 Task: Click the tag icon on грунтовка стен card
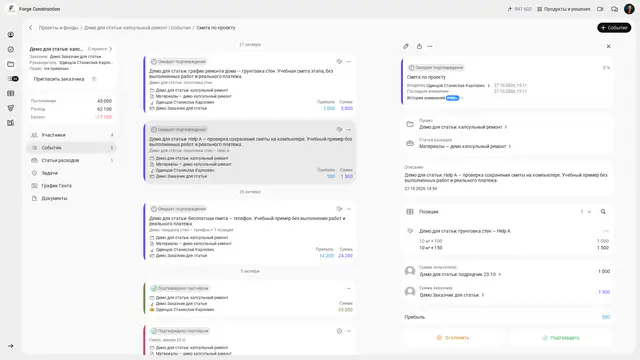click(x=339, y=62)
